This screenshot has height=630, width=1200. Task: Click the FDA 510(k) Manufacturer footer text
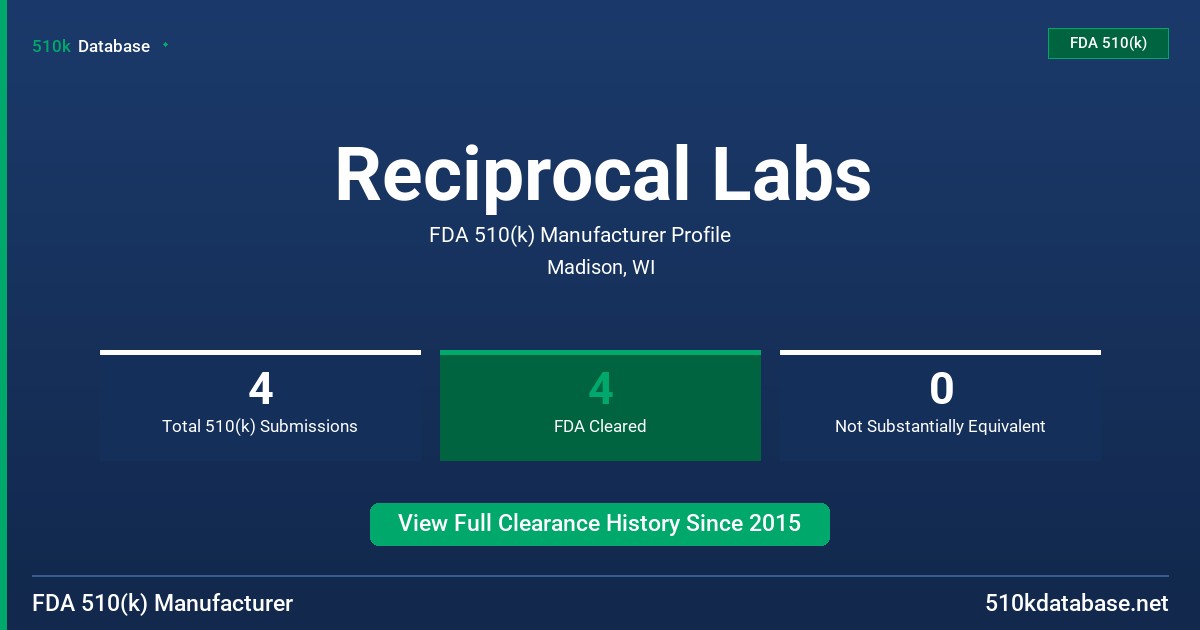163,604
